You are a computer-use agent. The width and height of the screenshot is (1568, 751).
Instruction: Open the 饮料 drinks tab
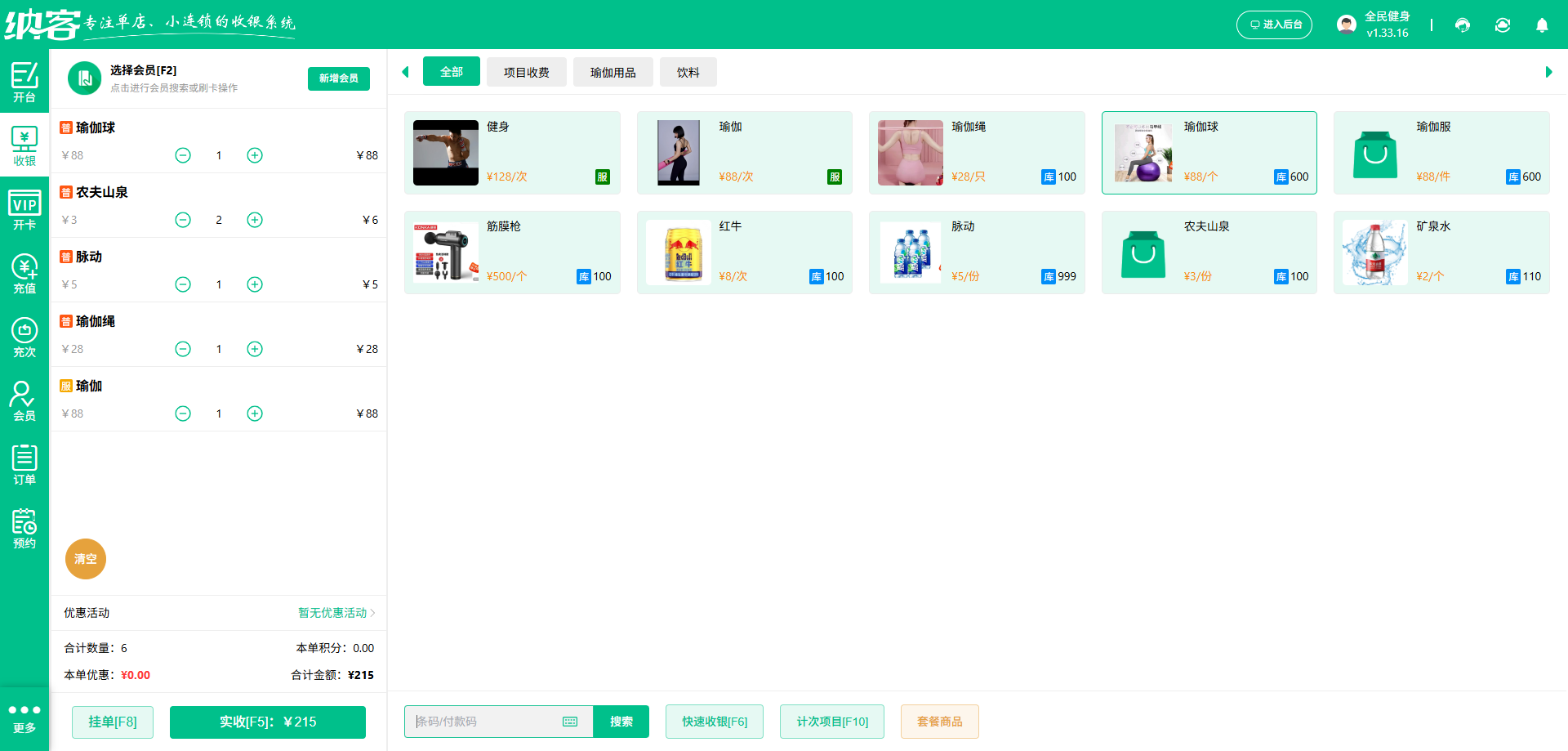click(688, 72)
